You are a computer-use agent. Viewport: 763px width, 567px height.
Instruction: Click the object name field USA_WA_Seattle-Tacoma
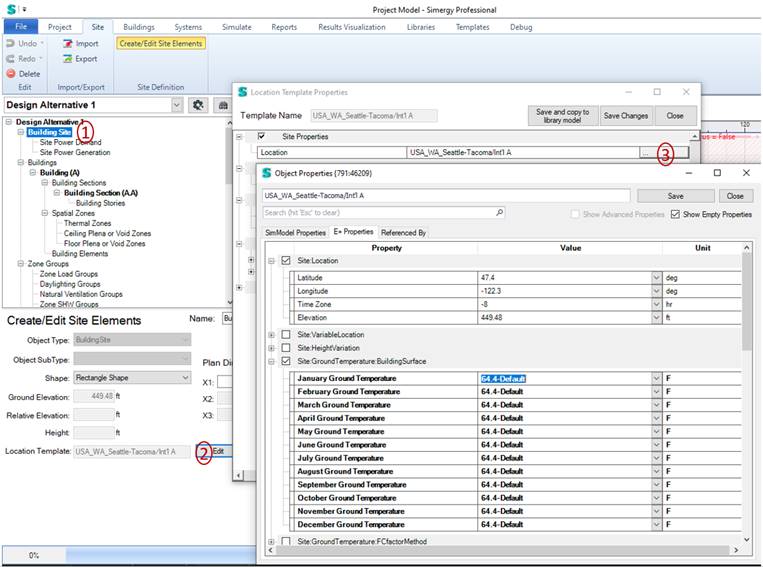(446, 196)
